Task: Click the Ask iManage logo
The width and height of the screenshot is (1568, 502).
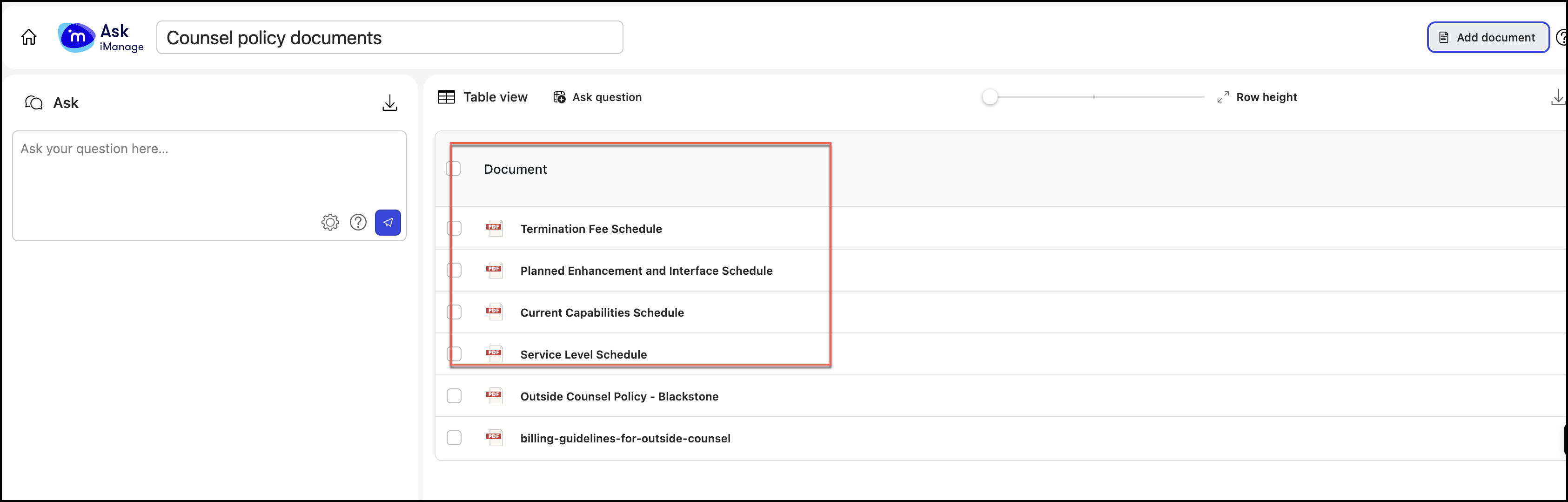Action: click(x=101, y=38)
